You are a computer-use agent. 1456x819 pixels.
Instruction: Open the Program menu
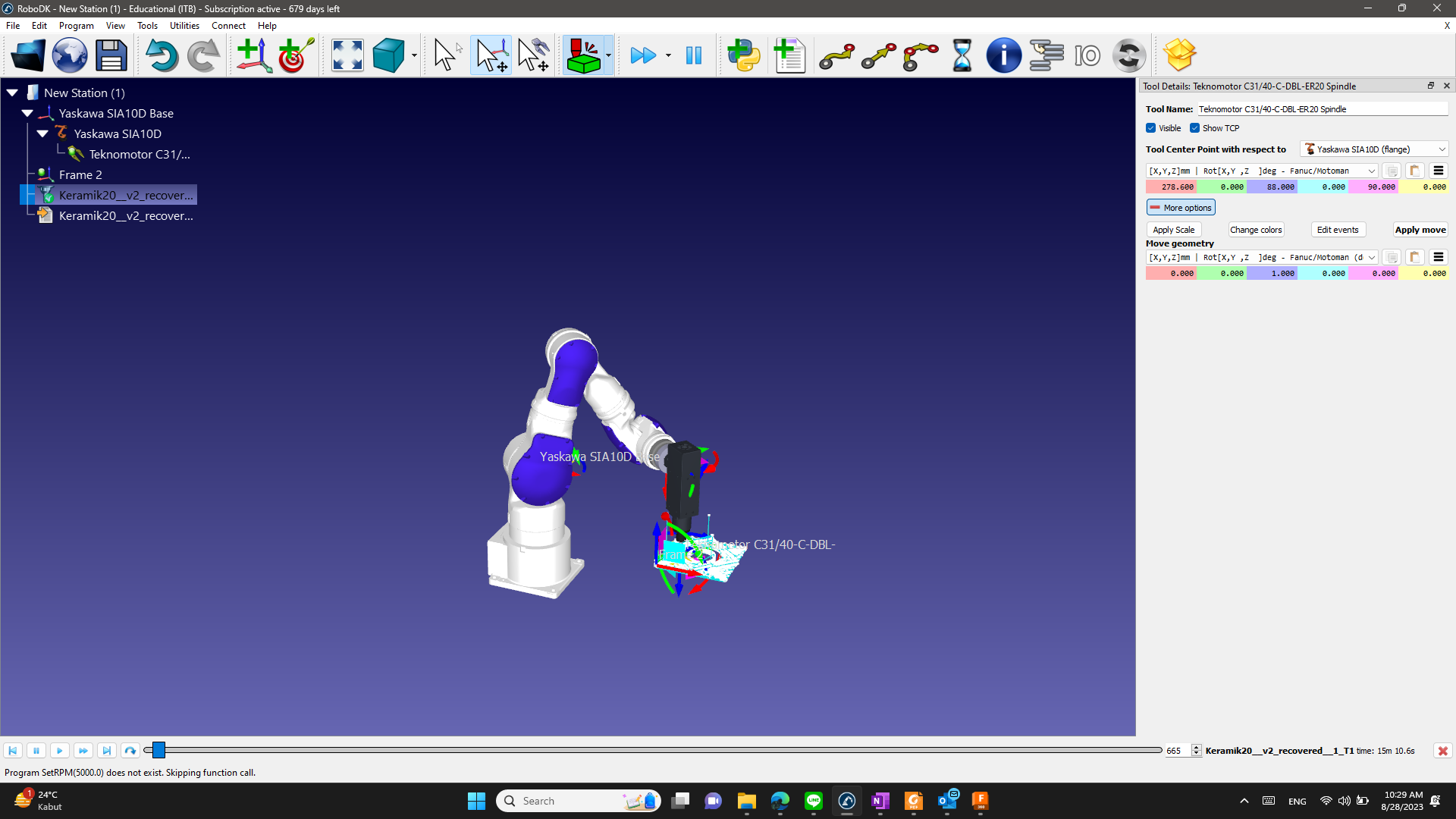click(x=76, y=25)
